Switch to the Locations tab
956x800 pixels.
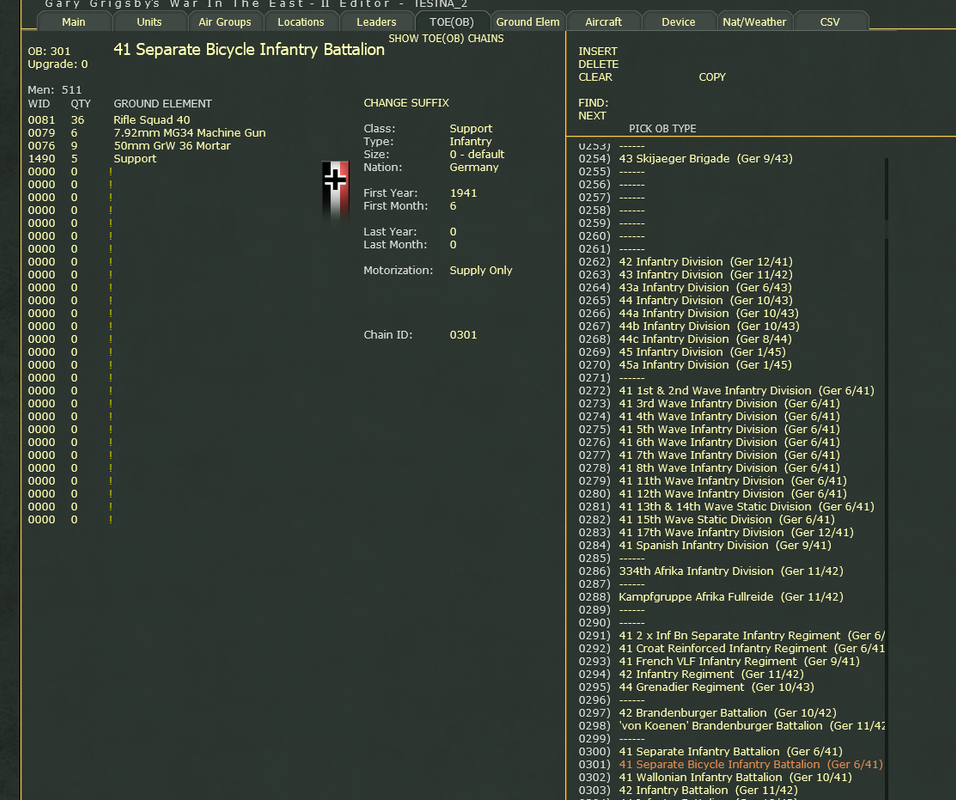point(301,22)
